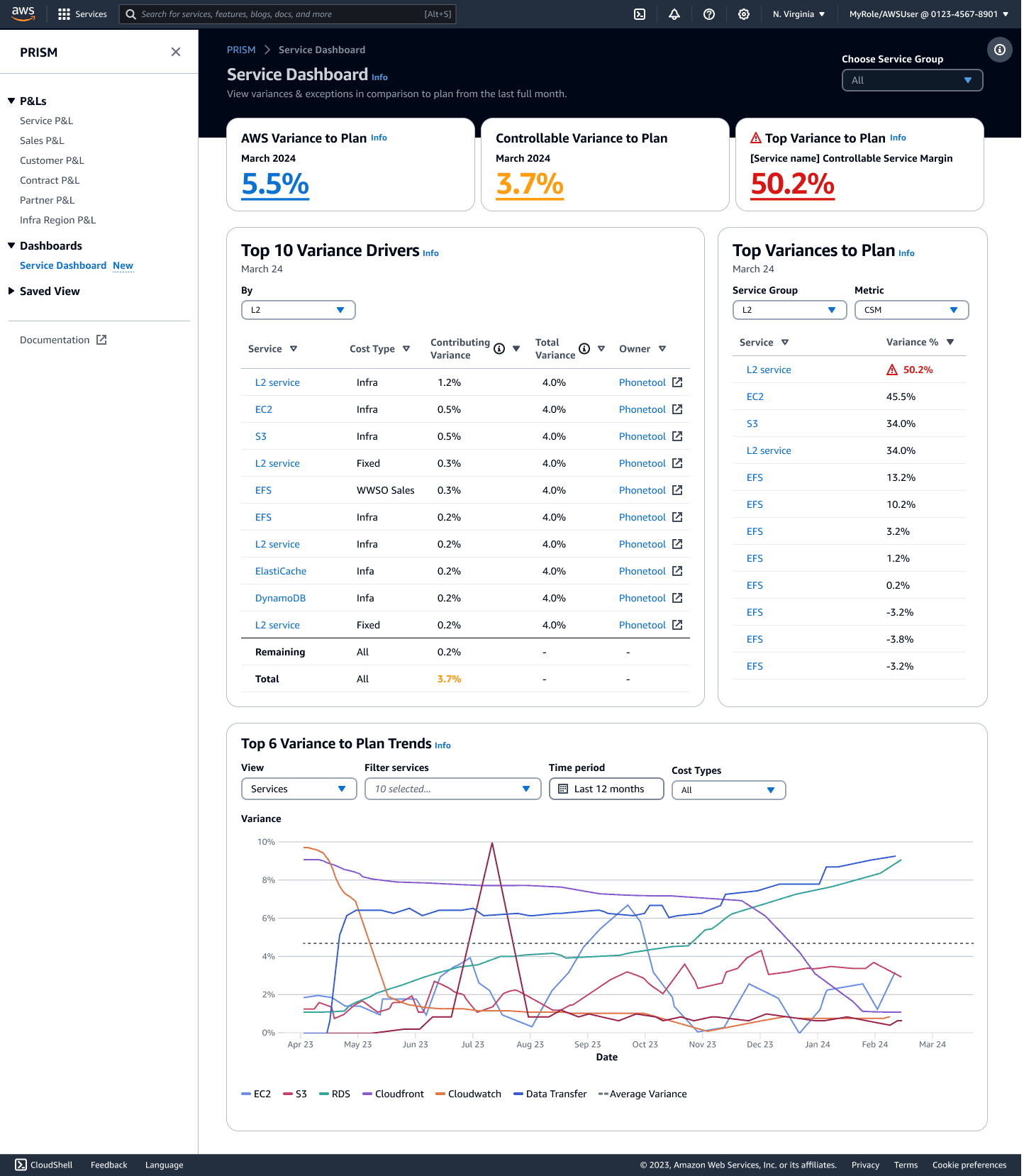Open the Metric CSM dropdown
Screen dimensions: 1024x1176
click(x=911, y=310)
